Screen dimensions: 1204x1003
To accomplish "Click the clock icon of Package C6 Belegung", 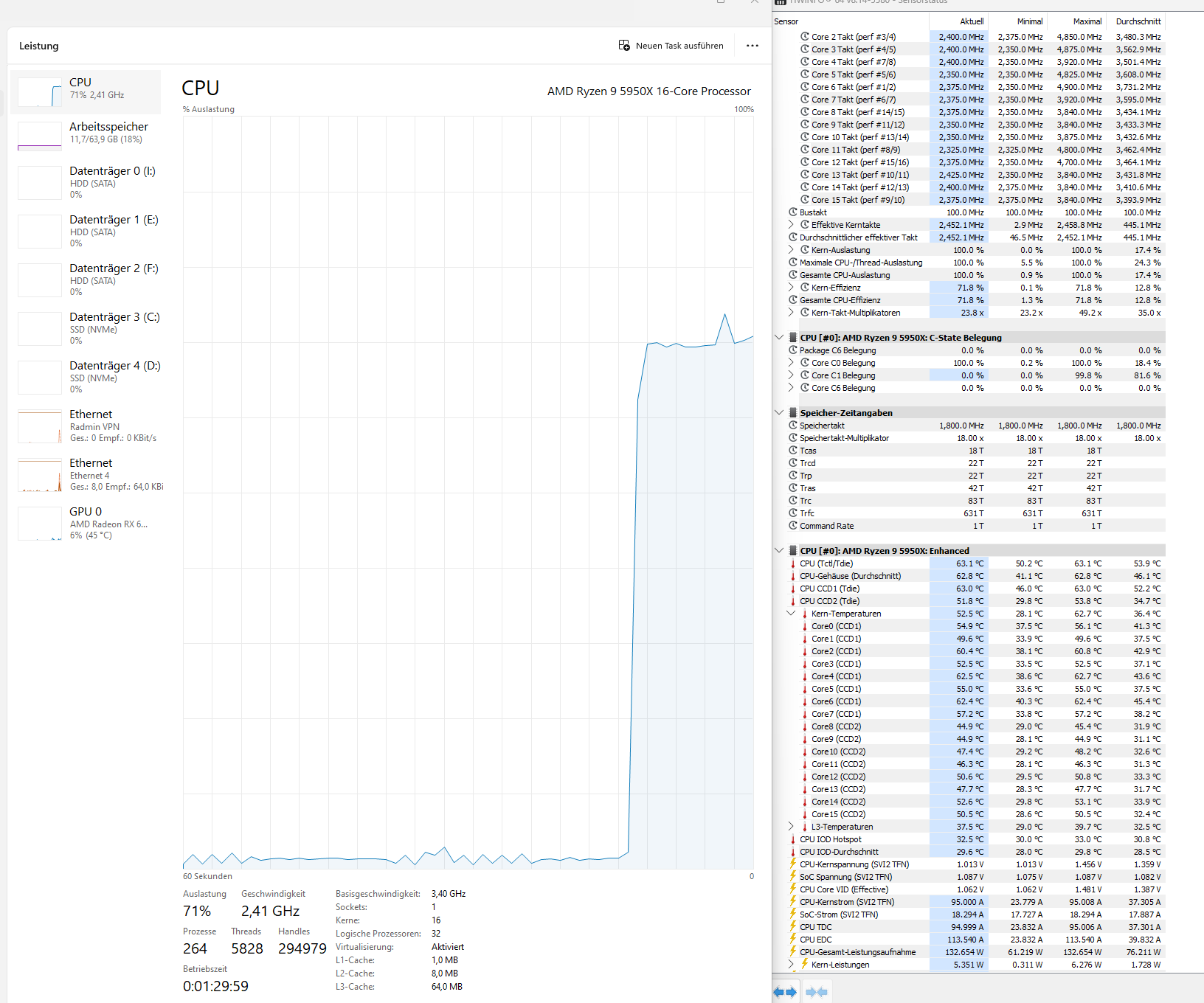I will (x=793, y=350).
